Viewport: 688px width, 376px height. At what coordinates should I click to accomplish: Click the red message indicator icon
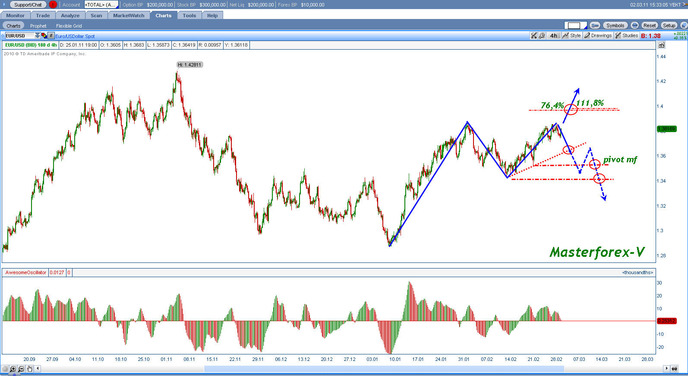pos(53,4)
